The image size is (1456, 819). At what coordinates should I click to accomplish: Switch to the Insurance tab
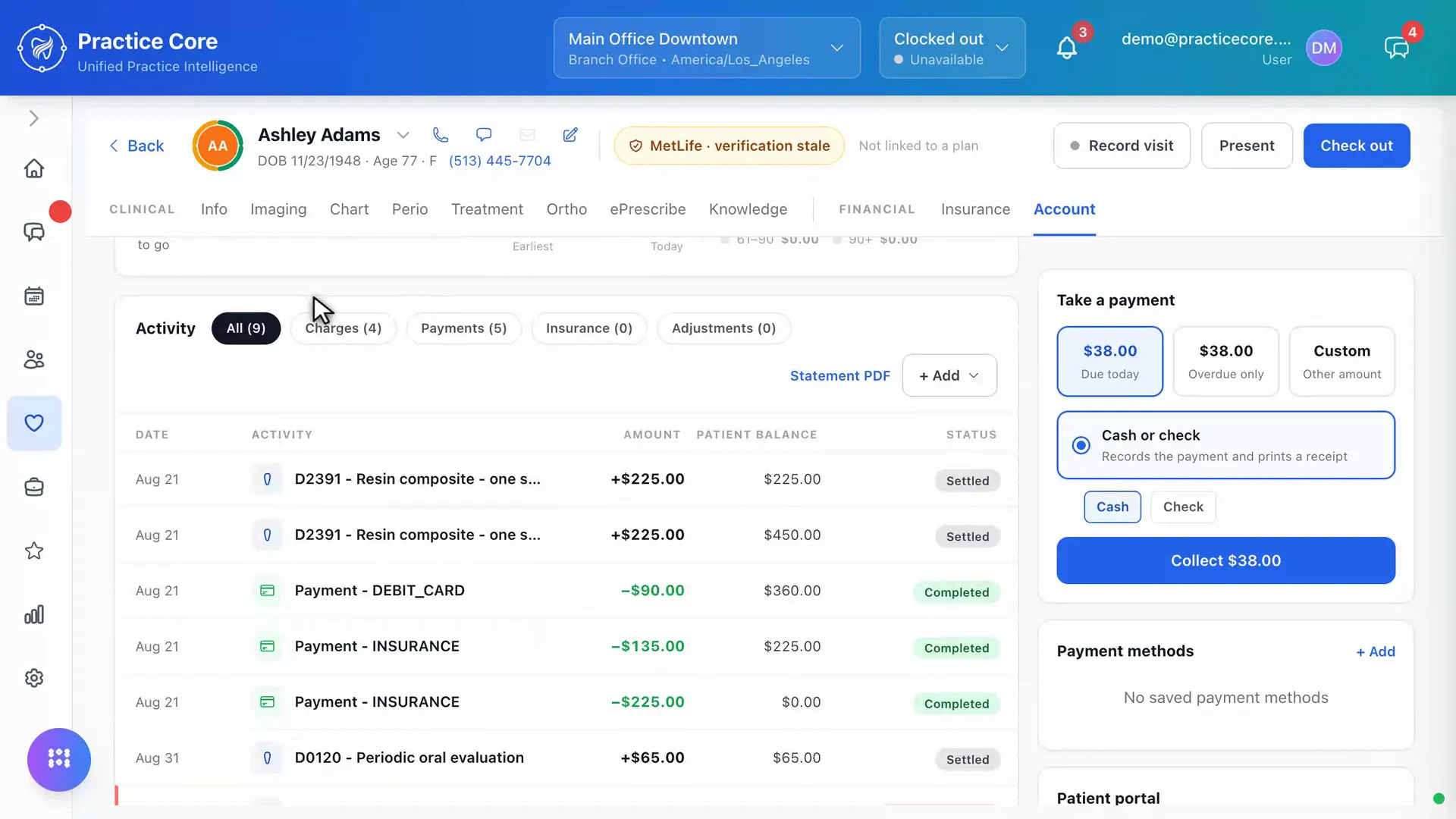(975, 209)
